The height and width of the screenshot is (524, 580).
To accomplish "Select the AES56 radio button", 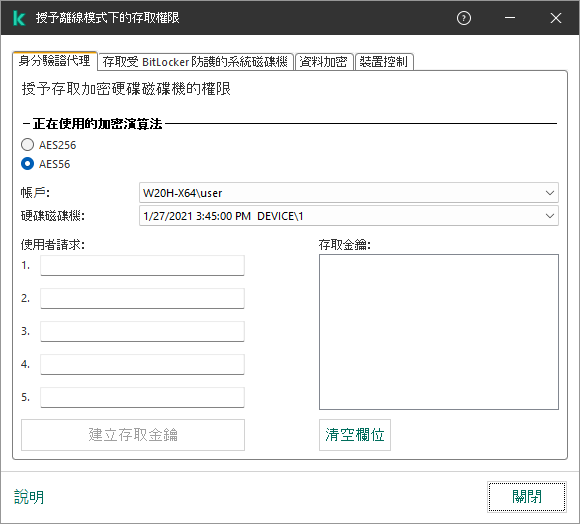I will coord(27,163).
